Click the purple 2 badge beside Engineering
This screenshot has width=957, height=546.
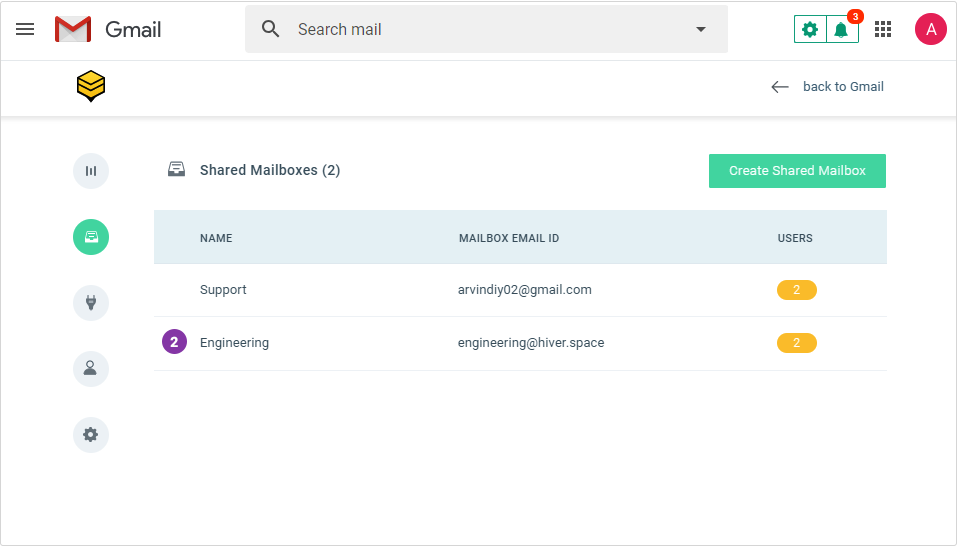(174, 342)
